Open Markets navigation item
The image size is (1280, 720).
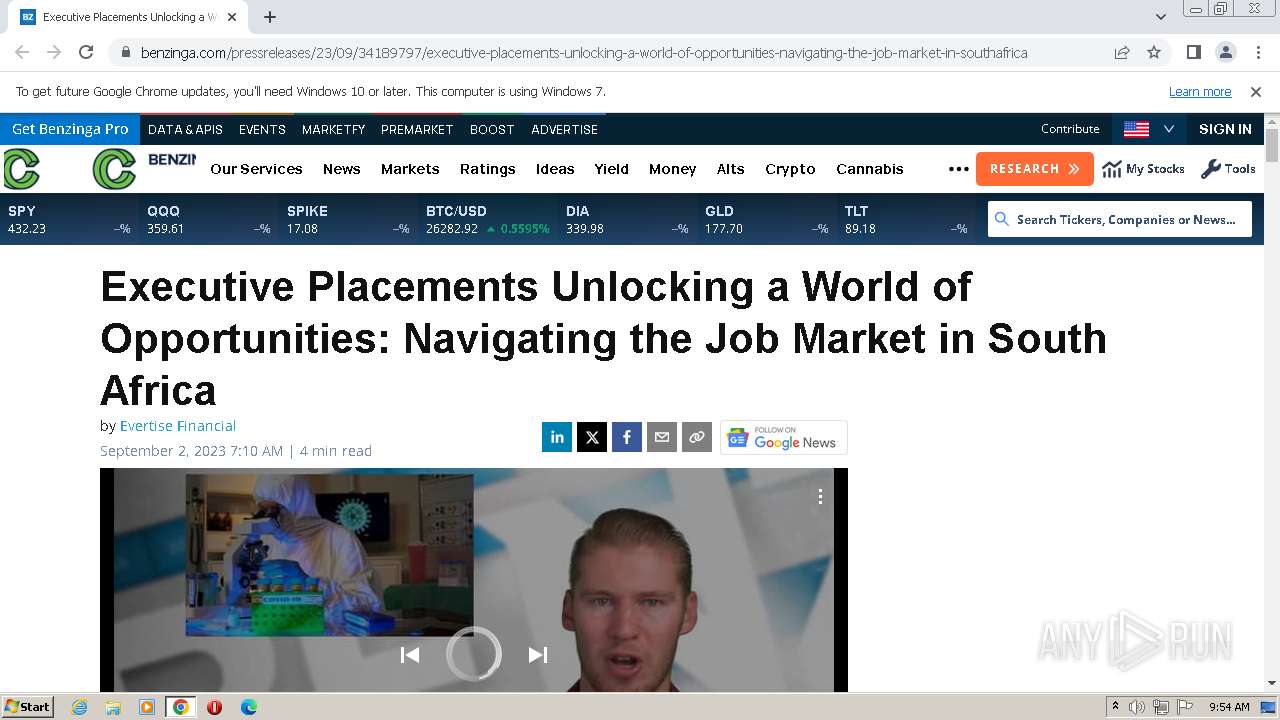(x=410, y=169)
